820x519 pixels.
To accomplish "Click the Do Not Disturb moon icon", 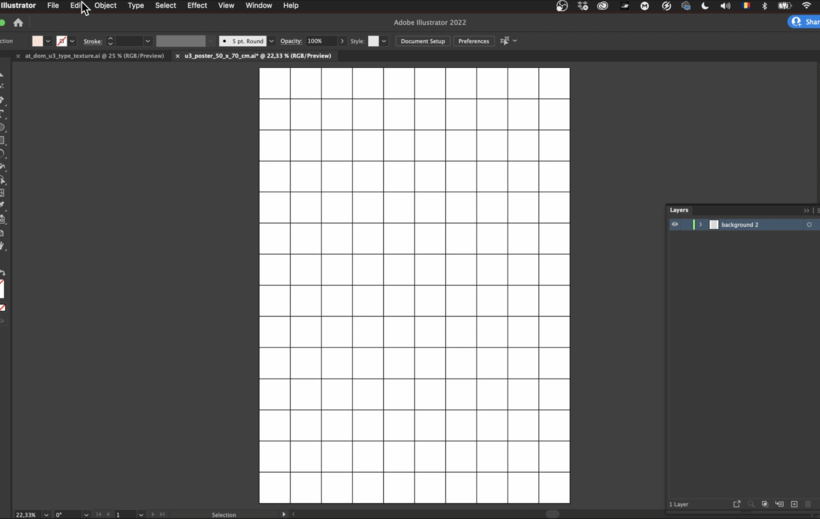I will [x=705, y=6].
